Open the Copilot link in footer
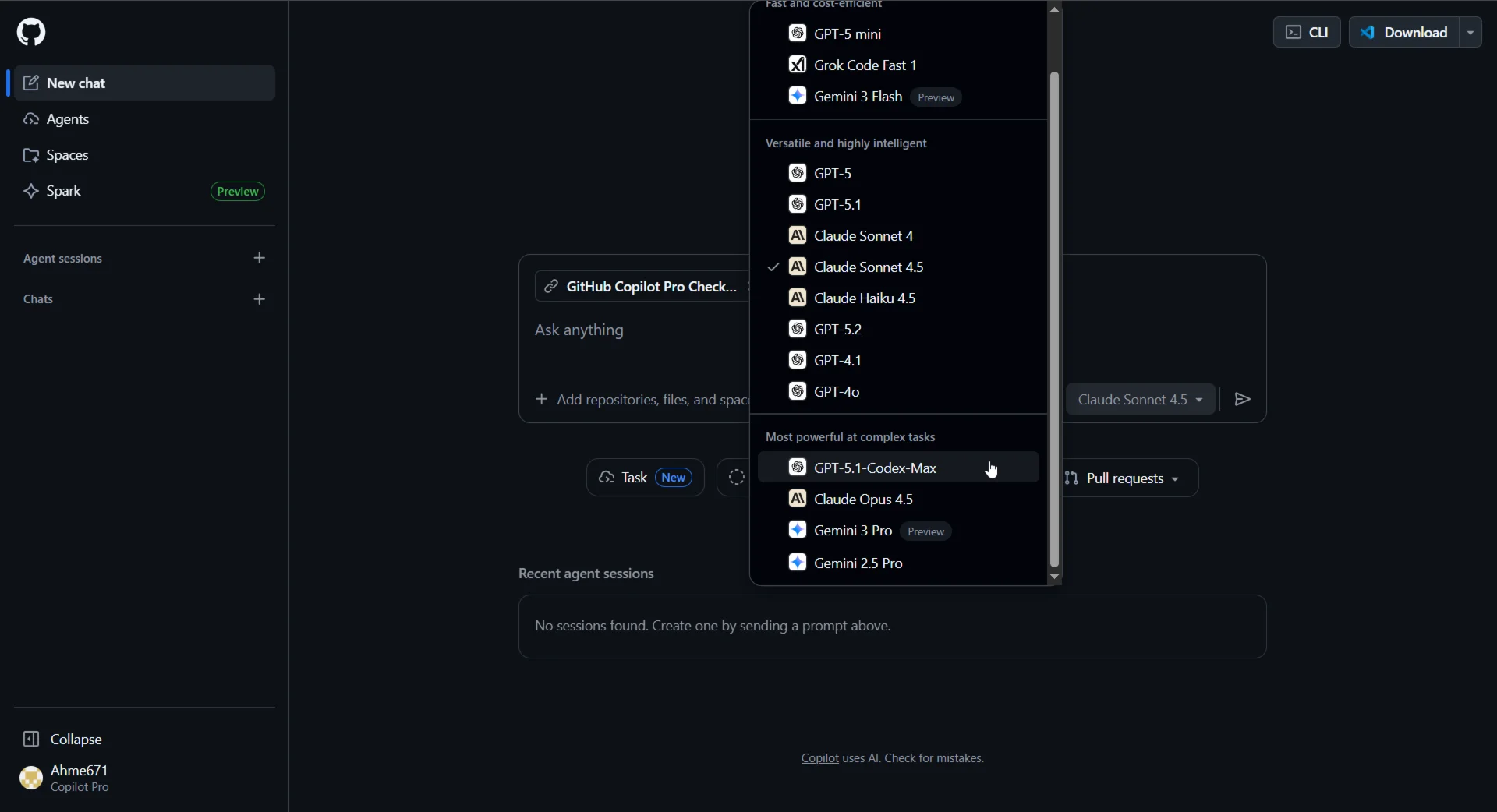 coord(820,758)
